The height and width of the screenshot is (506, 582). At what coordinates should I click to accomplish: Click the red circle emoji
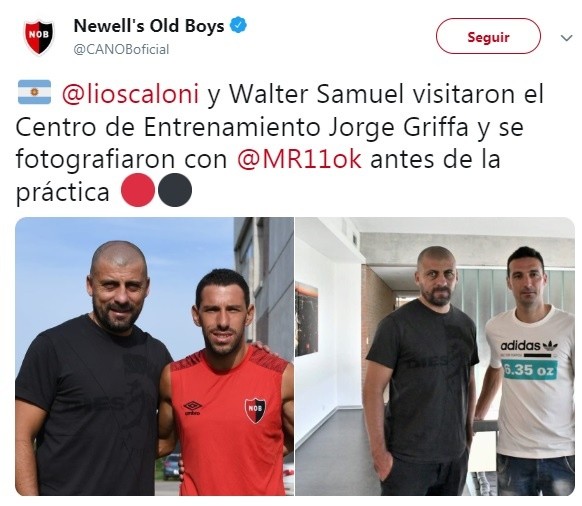click(138, 190)
